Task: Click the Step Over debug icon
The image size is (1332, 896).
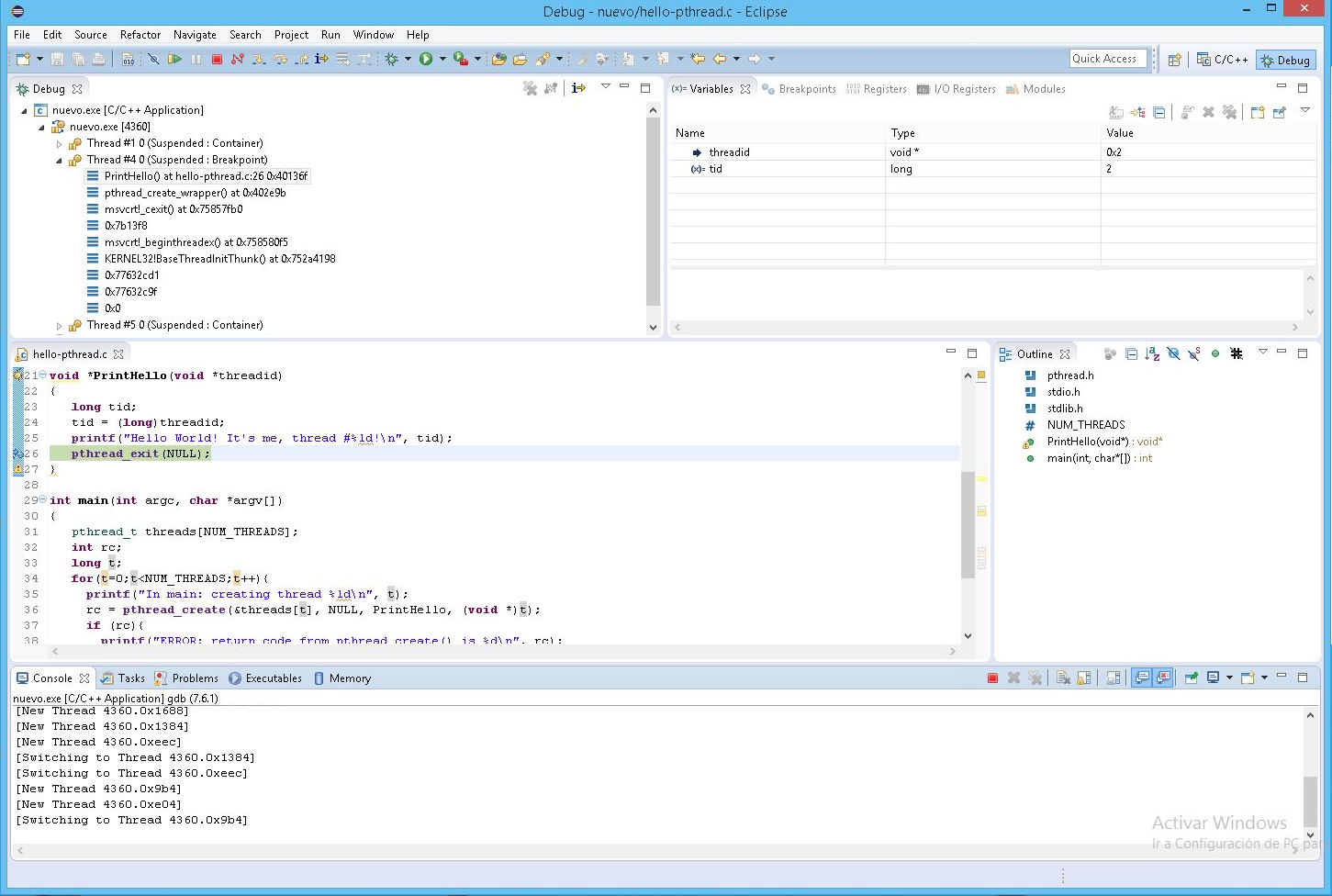Action: 280,59
